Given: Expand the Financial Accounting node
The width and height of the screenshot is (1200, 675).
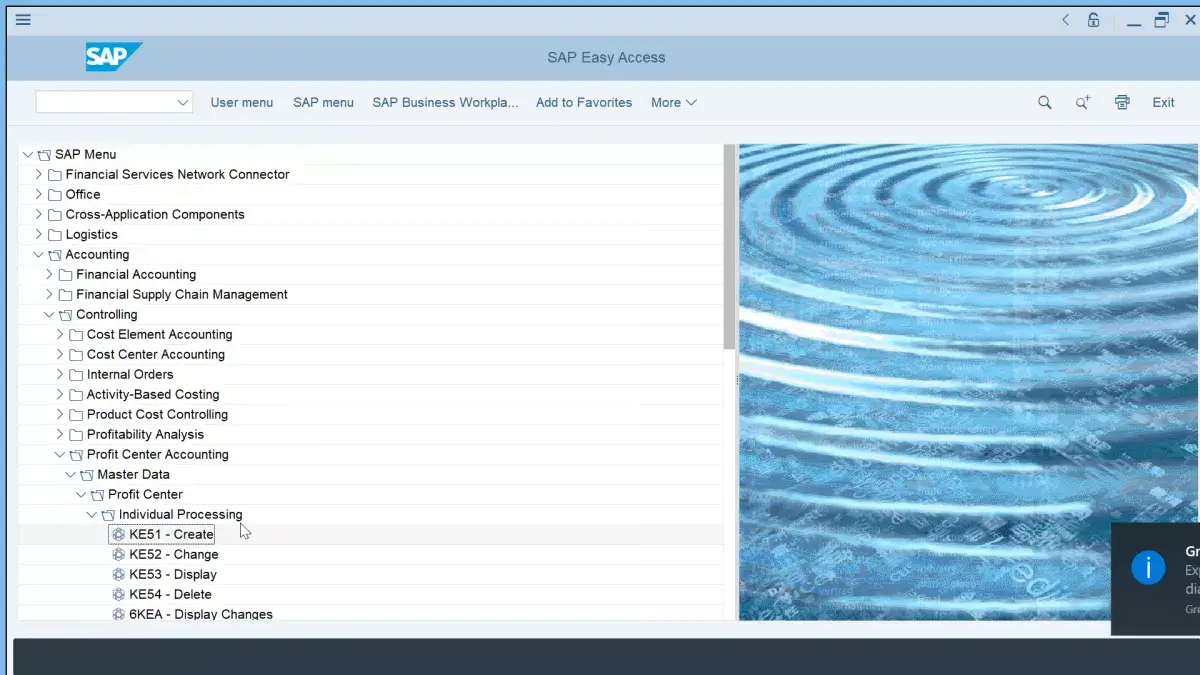Looking at the screenshot, I should (50, 274).
